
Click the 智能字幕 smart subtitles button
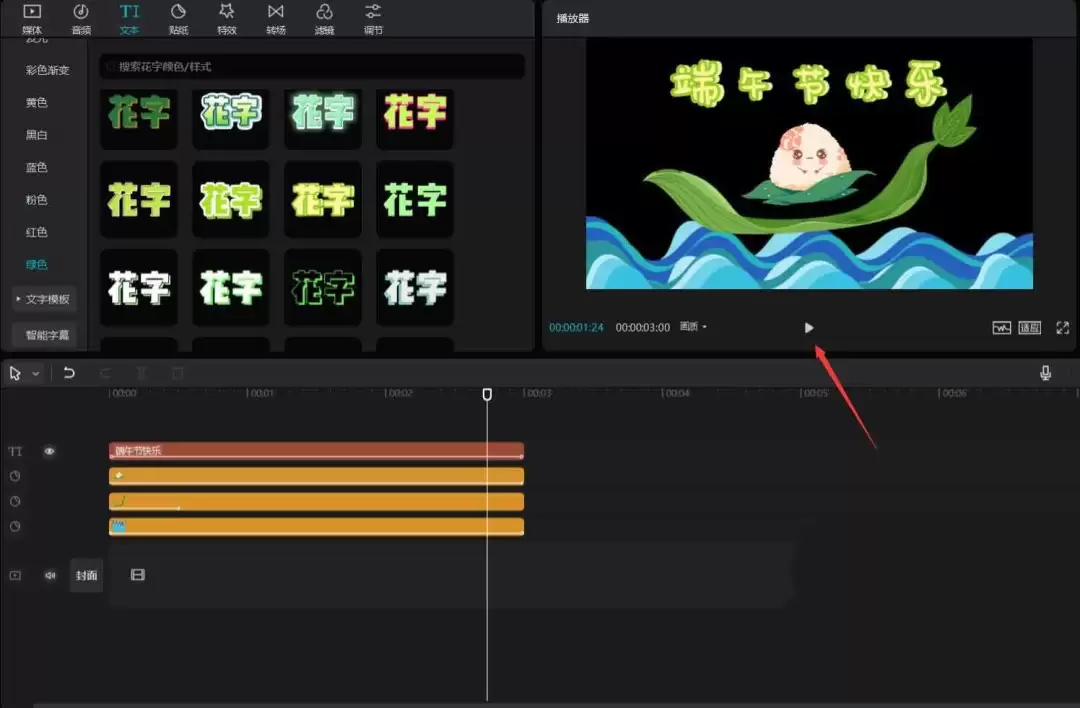45,335
